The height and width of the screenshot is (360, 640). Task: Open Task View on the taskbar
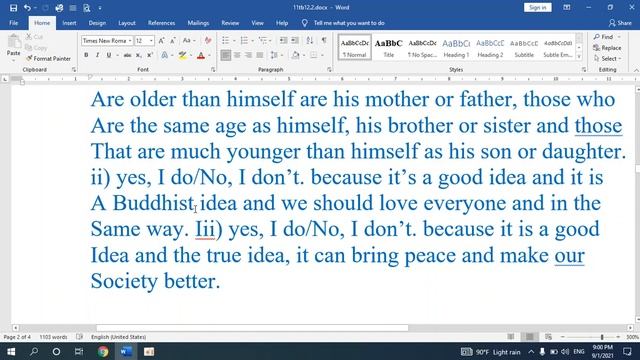coord(79,351)
